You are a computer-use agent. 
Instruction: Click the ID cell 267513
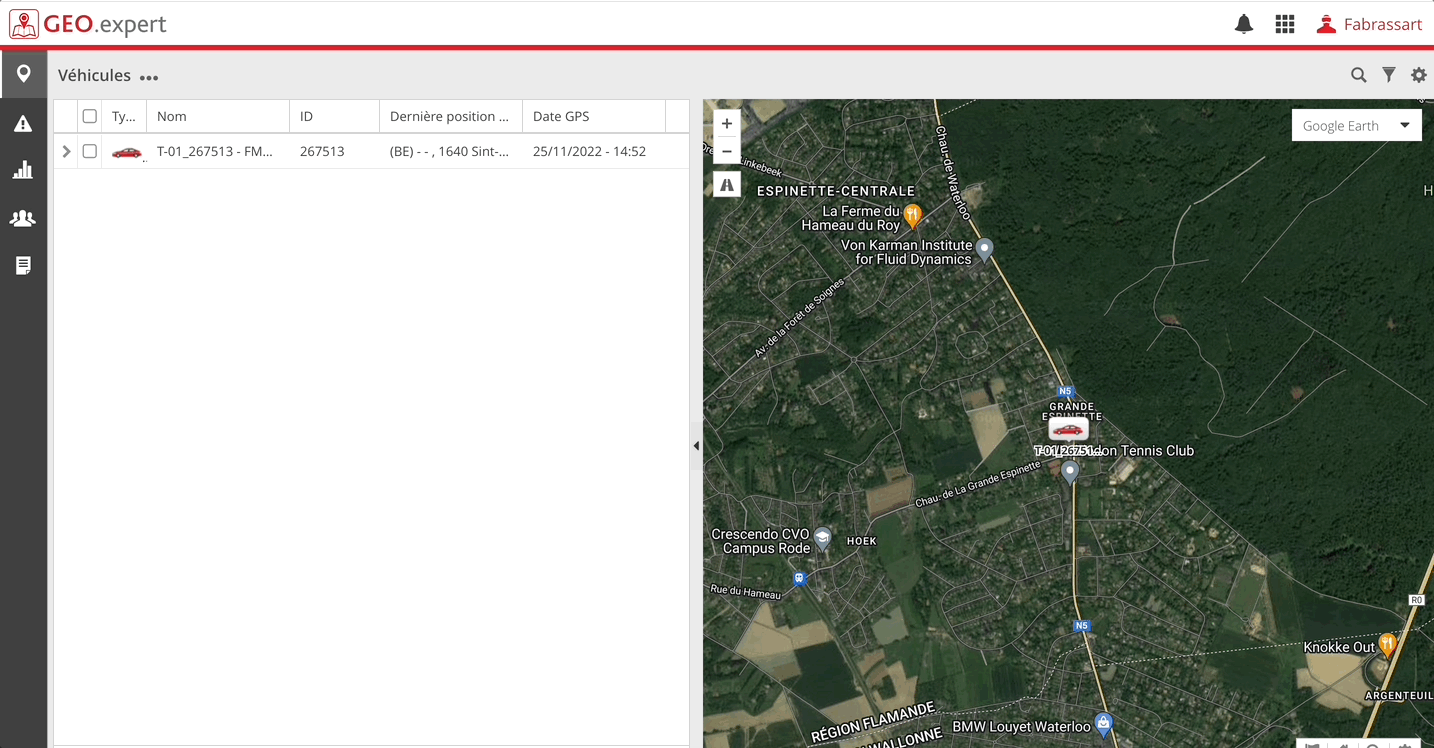pos(322,152)
